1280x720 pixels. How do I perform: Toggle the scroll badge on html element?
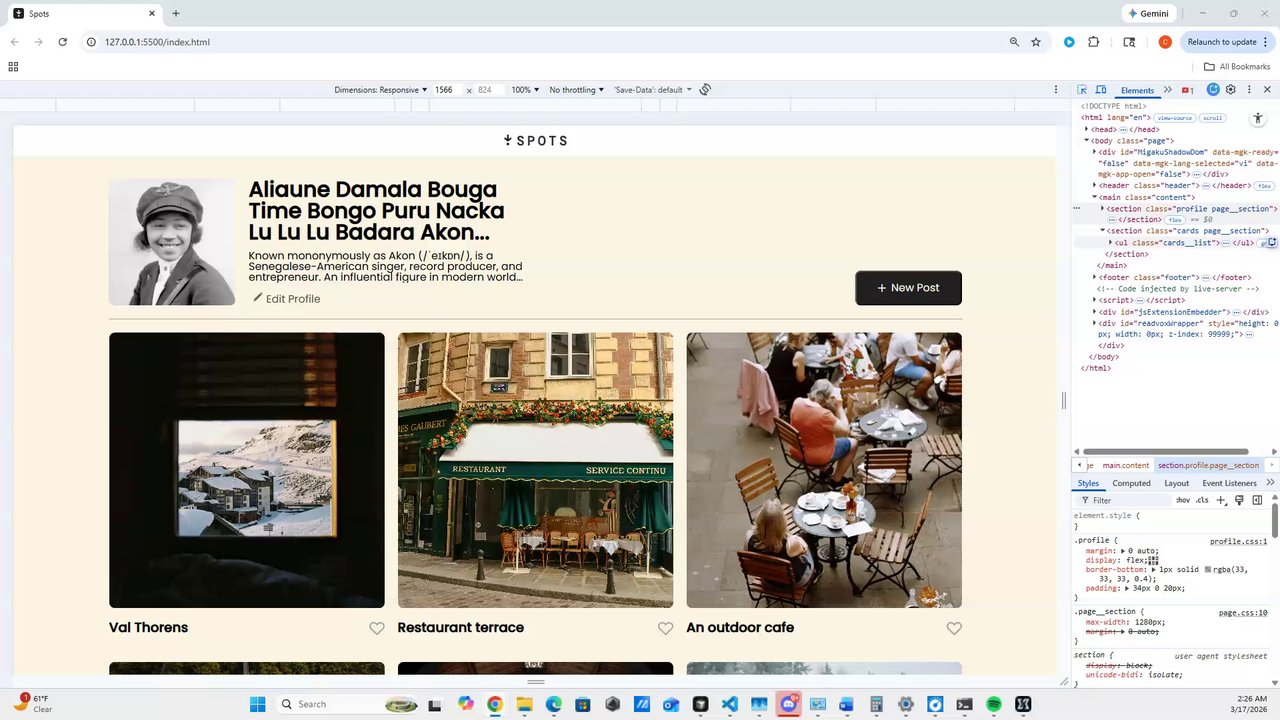pos(1212,118)
